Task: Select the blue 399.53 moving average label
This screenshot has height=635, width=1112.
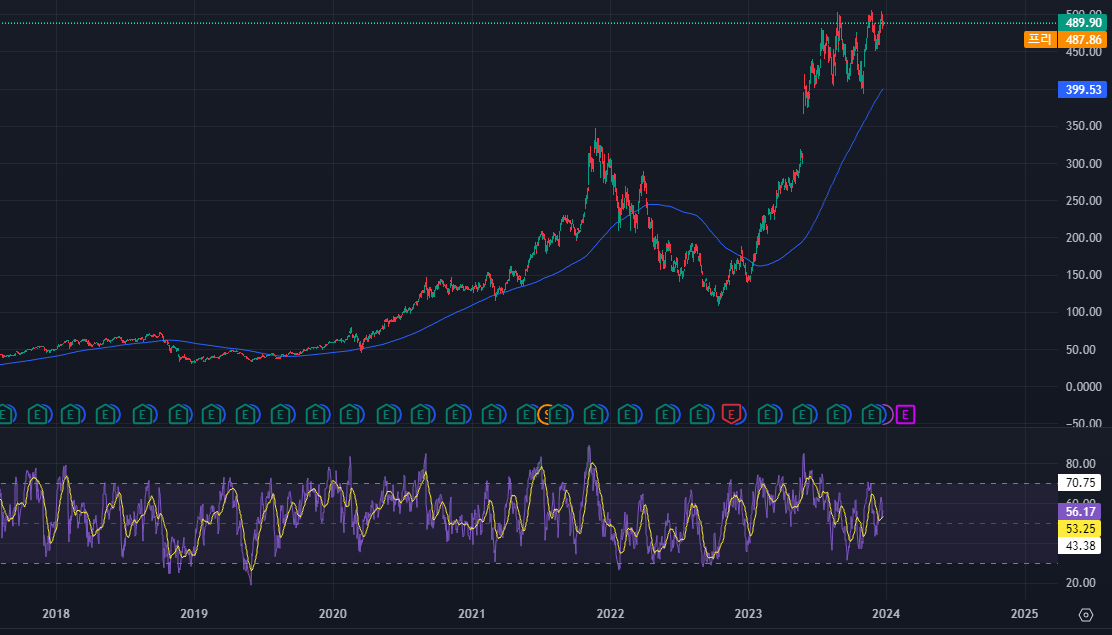Action: 1082,89
